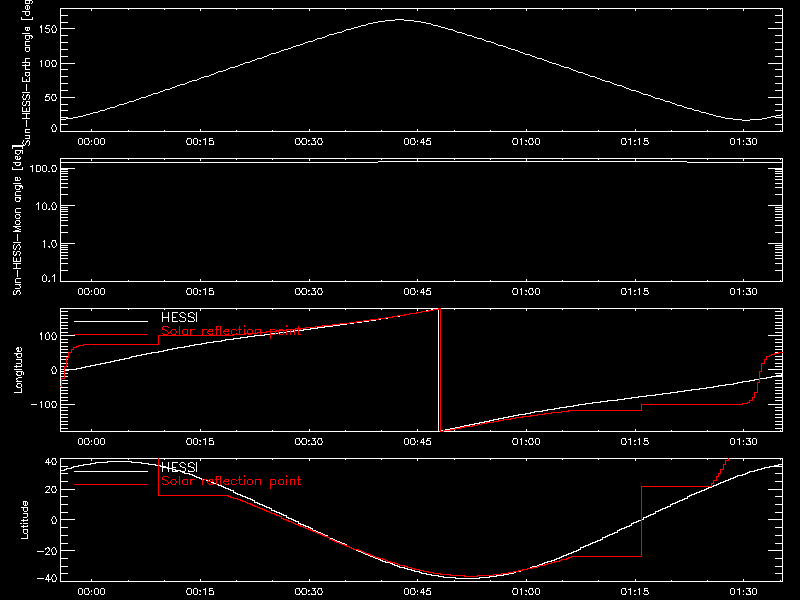This screenshot has height=600, width=800.
Task: Click 01:00 label under Earth angle plot
Action: pyautogui.click(x=526, y=142)
